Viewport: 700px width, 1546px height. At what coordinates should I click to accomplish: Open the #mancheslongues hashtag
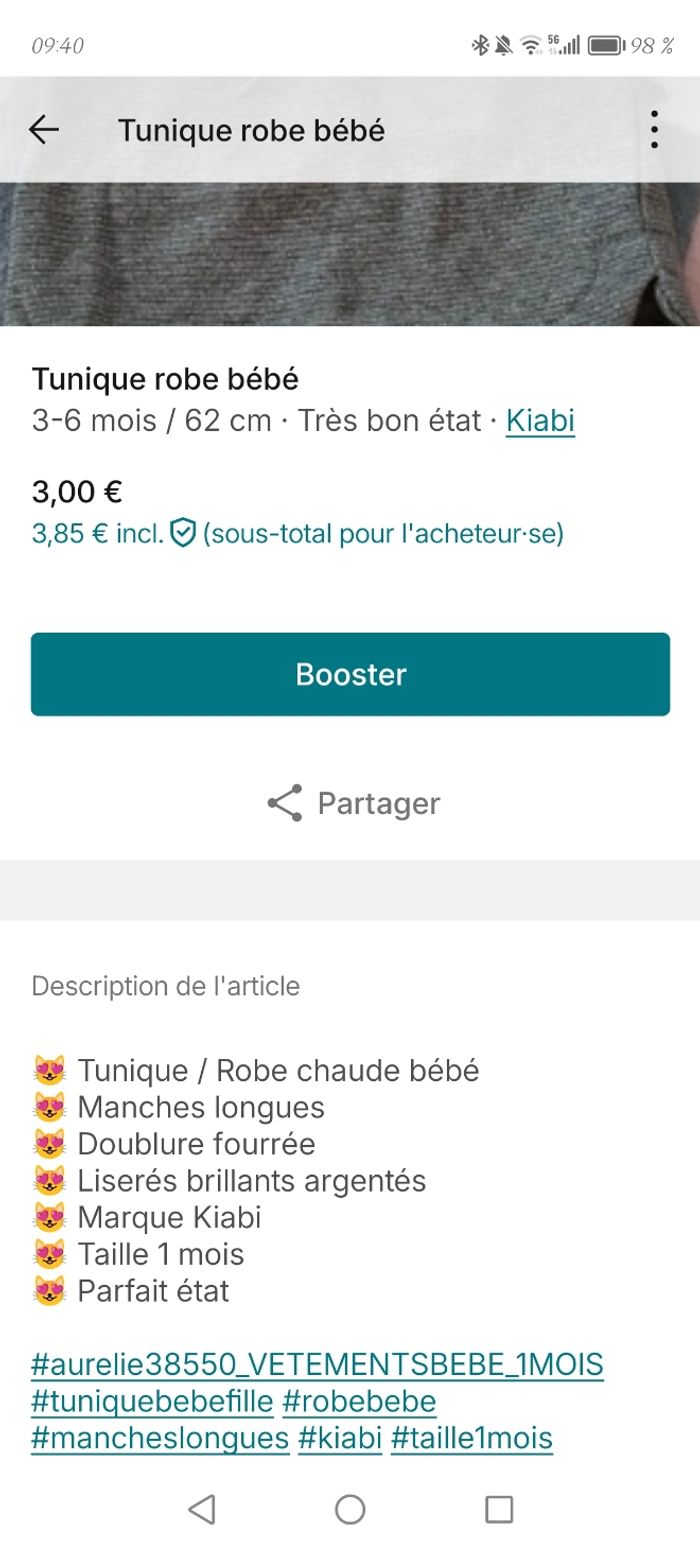pyautogui.click(x=160, y=1438)
